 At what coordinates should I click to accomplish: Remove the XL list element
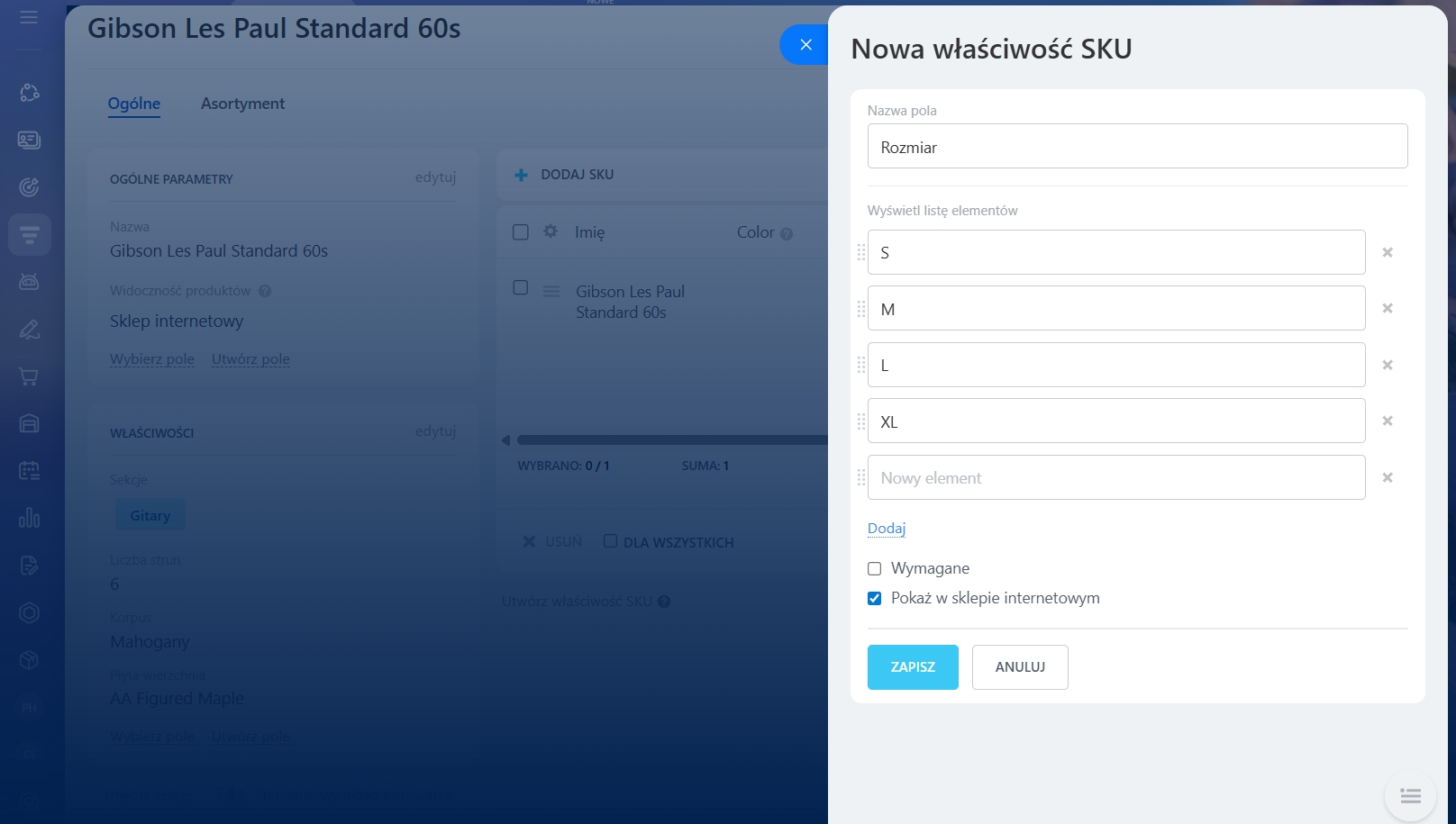click(1388, 421)
